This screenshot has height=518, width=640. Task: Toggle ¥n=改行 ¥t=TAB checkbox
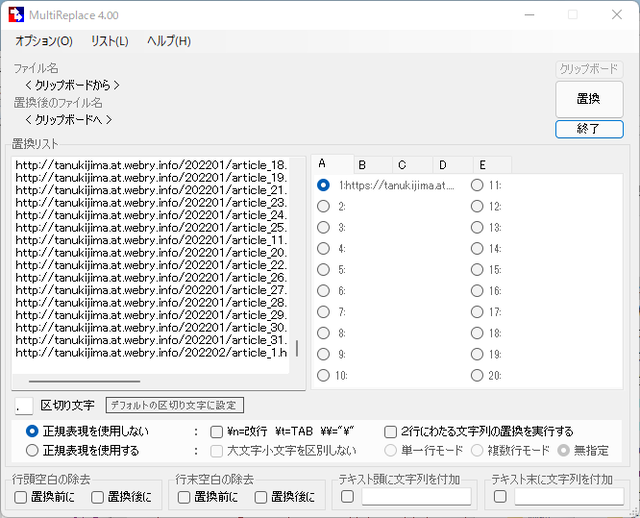tap(216, 432)
